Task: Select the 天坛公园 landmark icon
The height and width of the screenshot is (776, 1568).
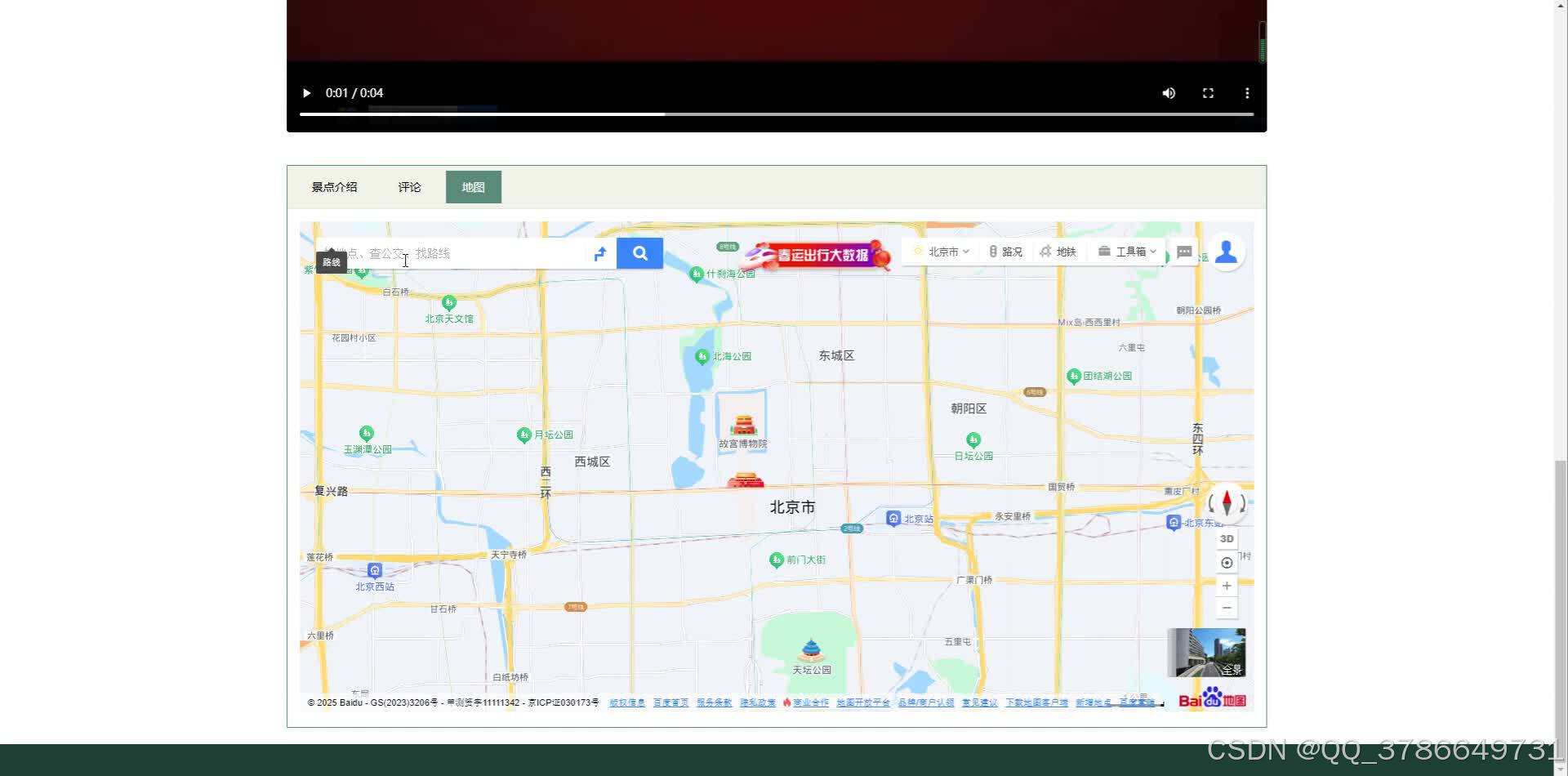Action: [810, 650]
